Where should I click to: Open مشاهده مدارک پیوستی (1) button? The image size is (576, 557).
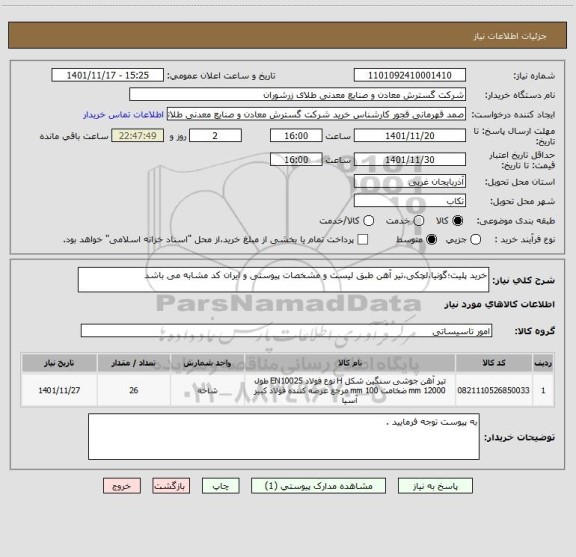(318, 486)
